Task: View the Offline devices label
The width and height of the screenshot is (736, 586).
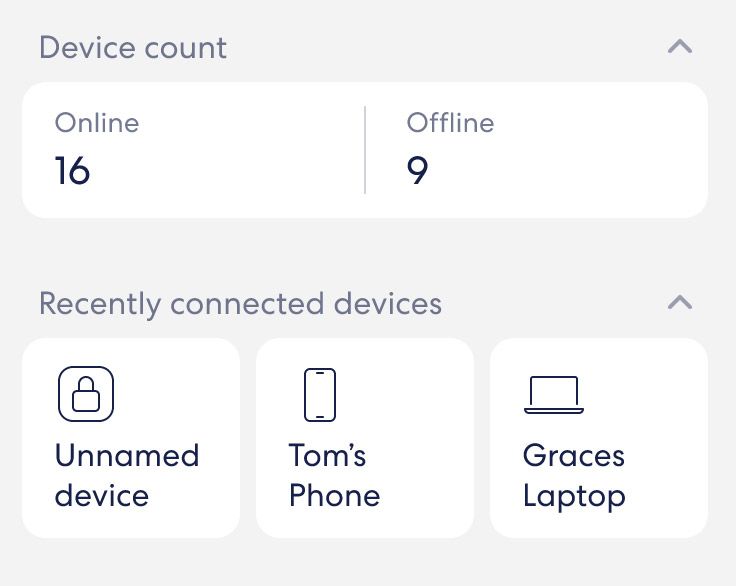Action: click(450, 123)
